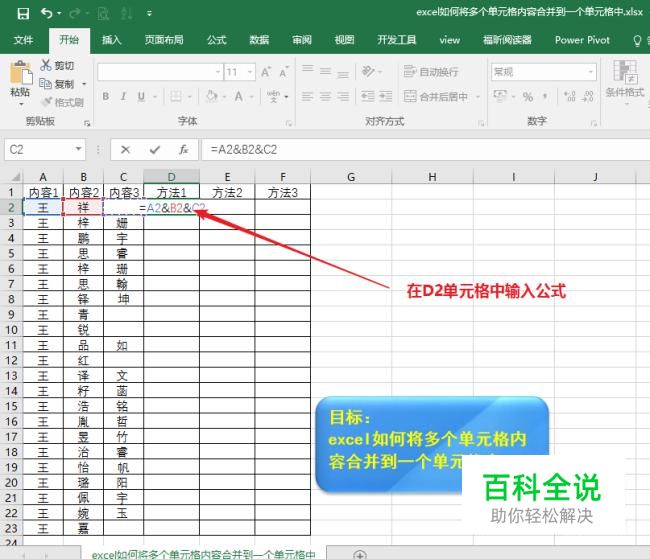This screenshot has height=559, width=650.
Task: Toggle Italic formatting
Action: pos(123,97)
